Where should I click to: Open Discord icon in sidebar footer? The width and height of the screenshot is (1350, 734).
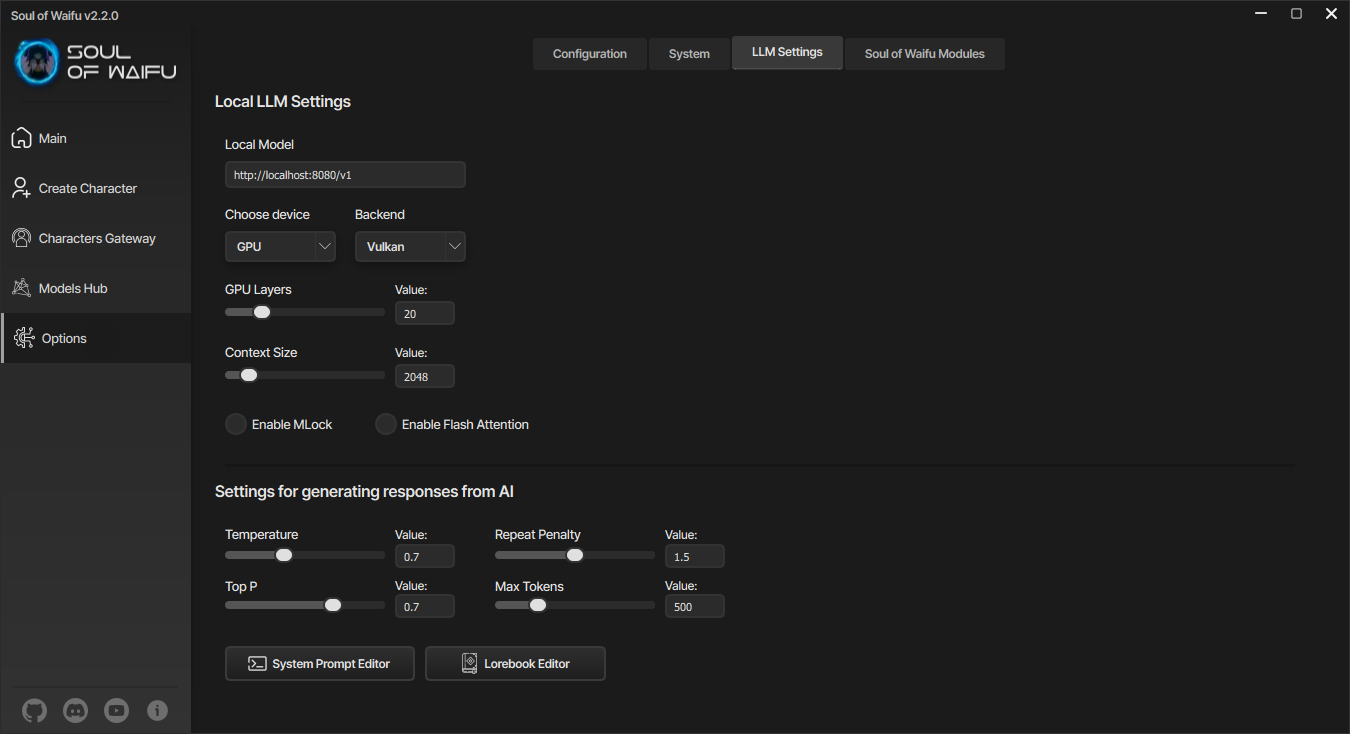[x=75, y=711]
